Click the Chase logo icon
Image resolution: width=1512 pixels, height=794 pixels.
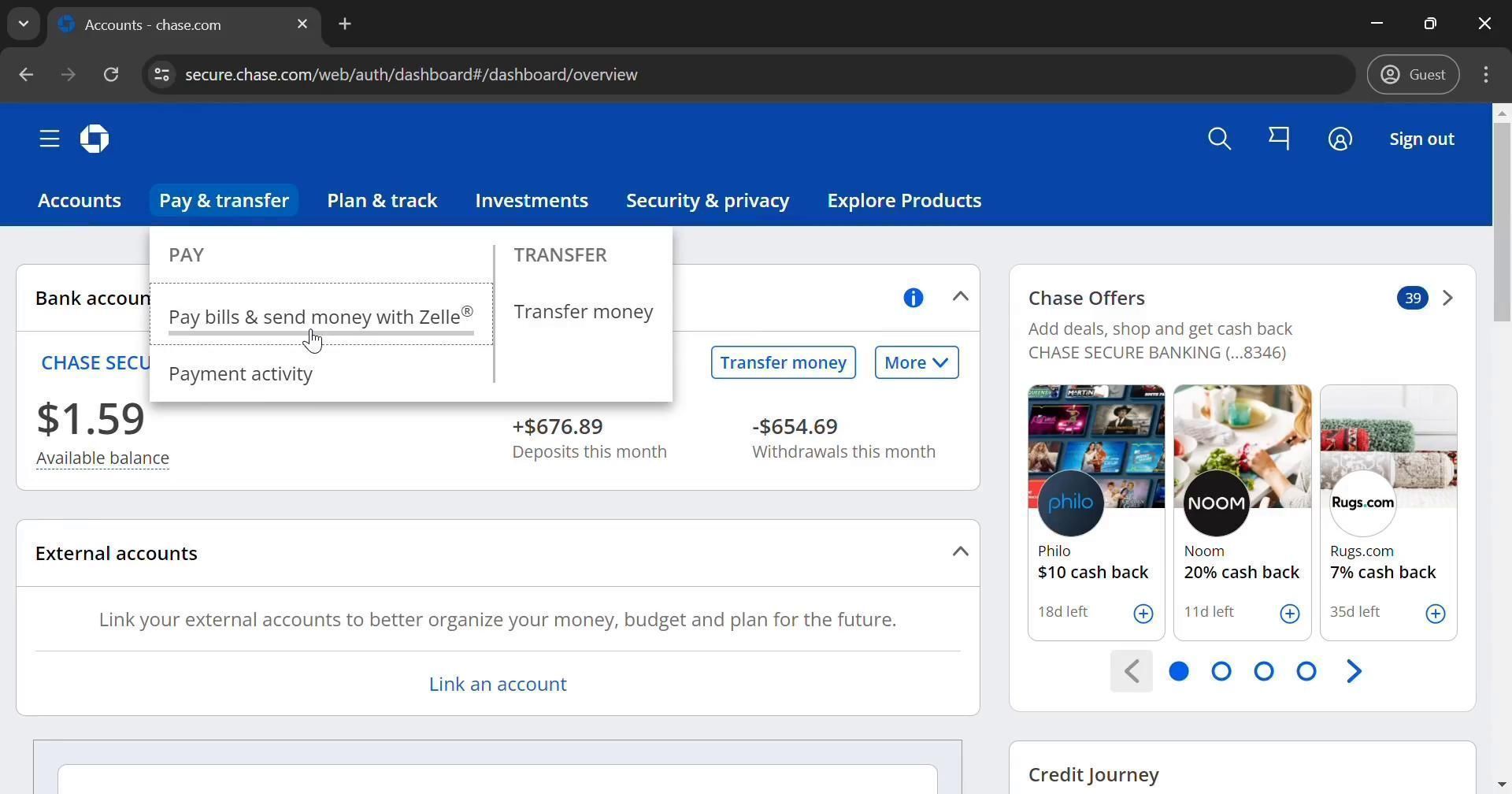[94, 139]
